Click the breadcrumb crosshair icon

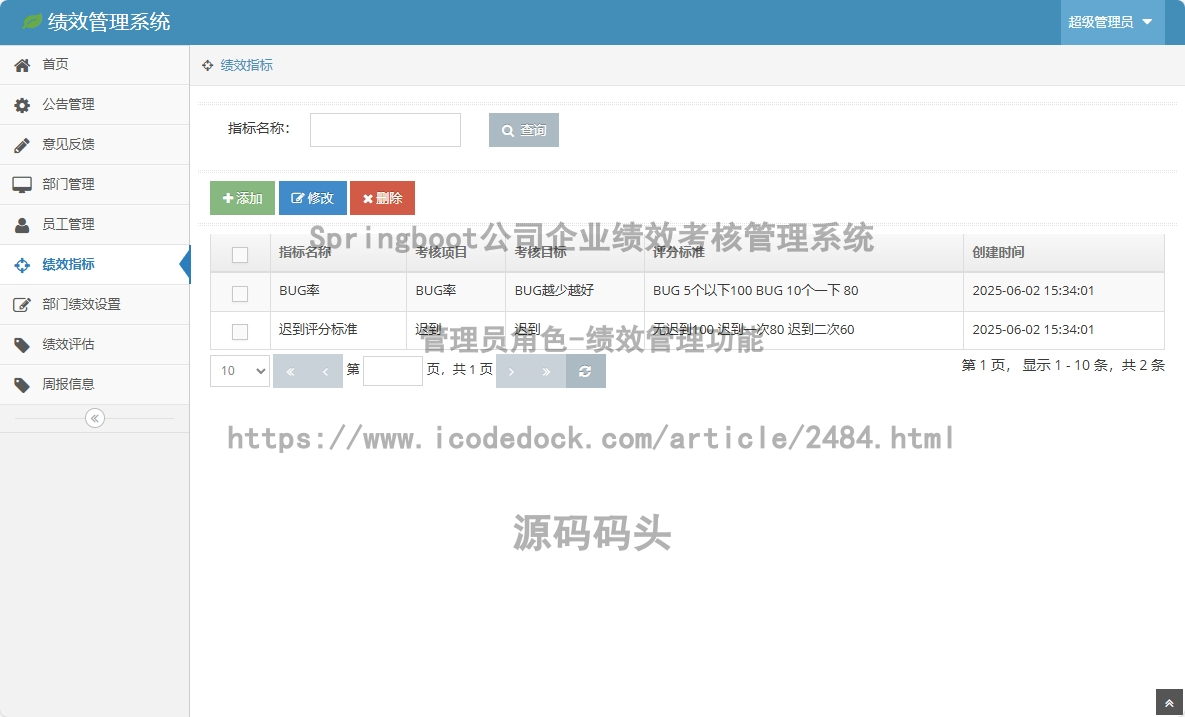click(207, 66)
